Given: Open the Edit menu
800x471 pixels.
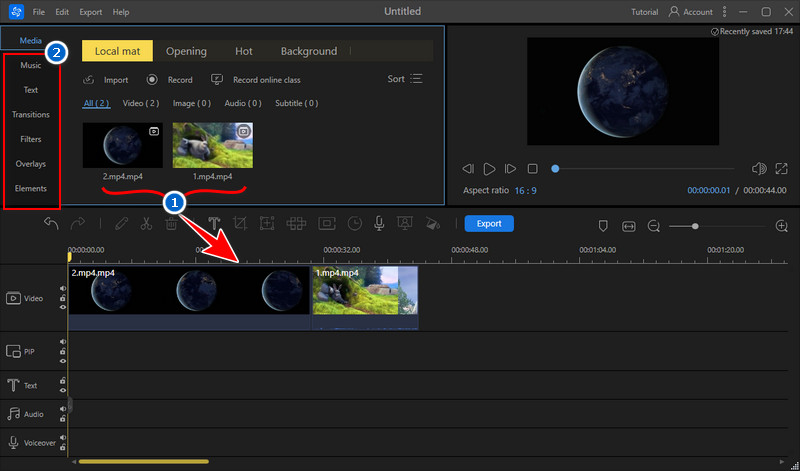Looking at the screenshot, I should click(62, 12).
